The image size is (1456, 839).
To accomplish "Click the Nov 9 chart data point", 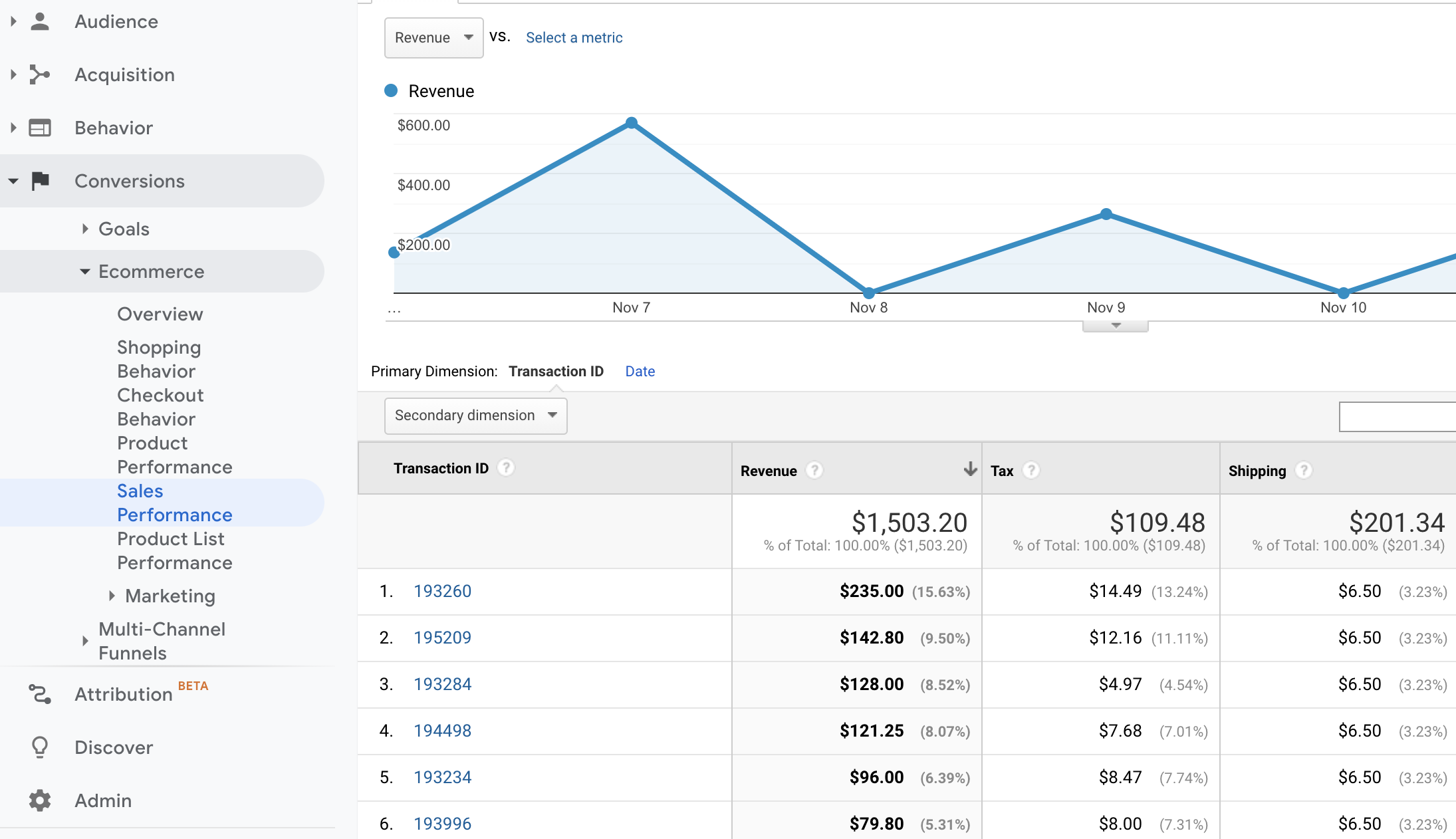I will click(1106, 214).
